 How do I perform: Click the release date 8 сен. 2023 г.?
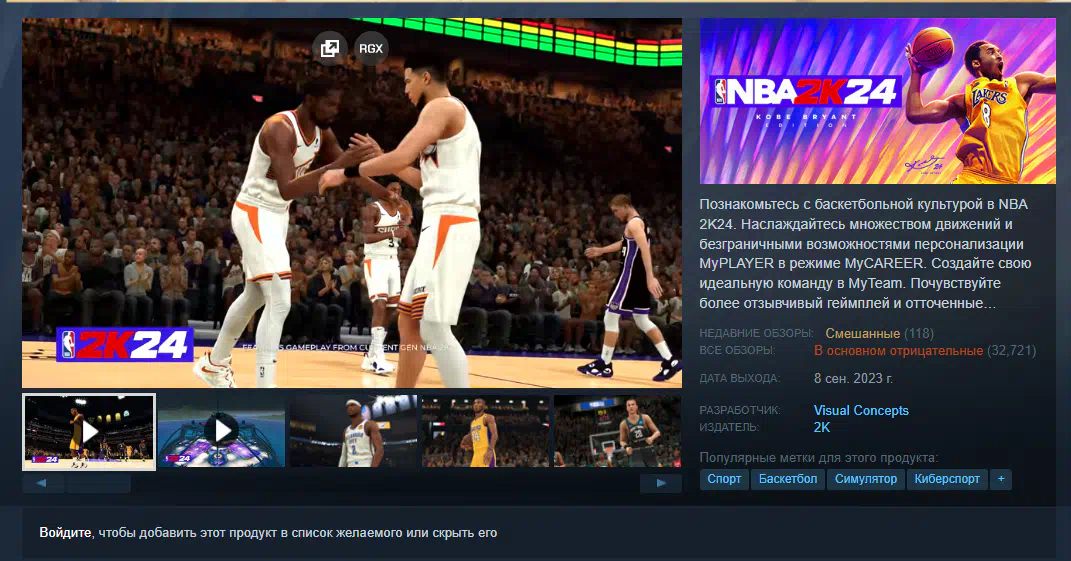tap(853, 378)
